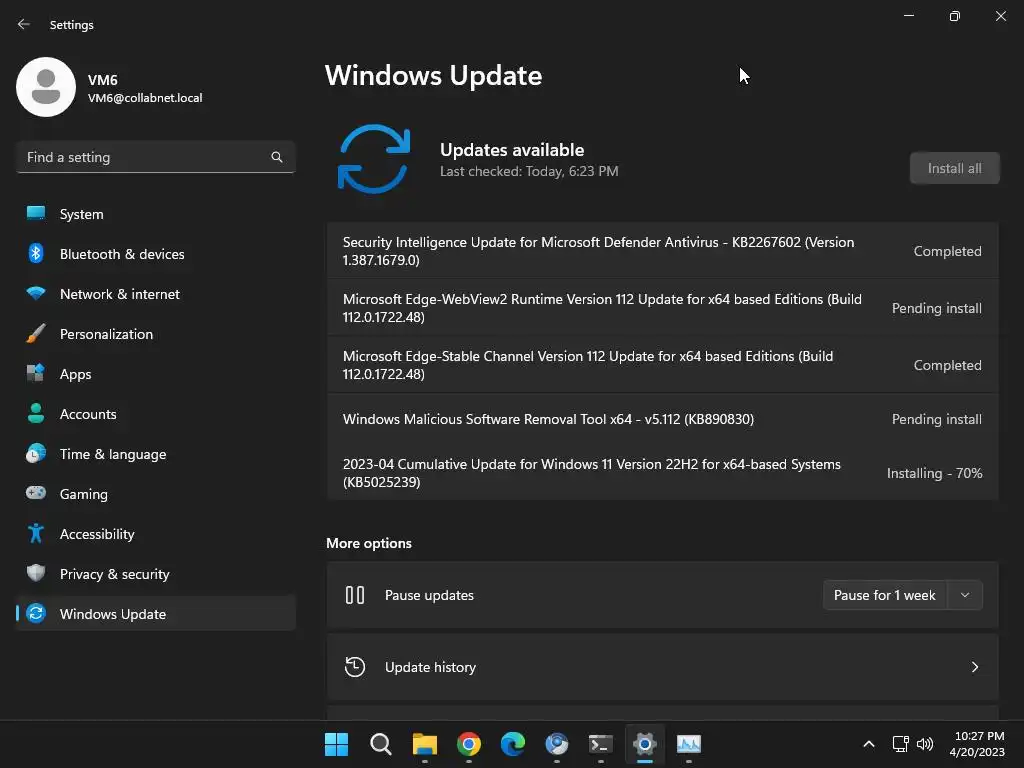
Task: Open the terminal app from taskbar
Action: click(x=600, y=744)
